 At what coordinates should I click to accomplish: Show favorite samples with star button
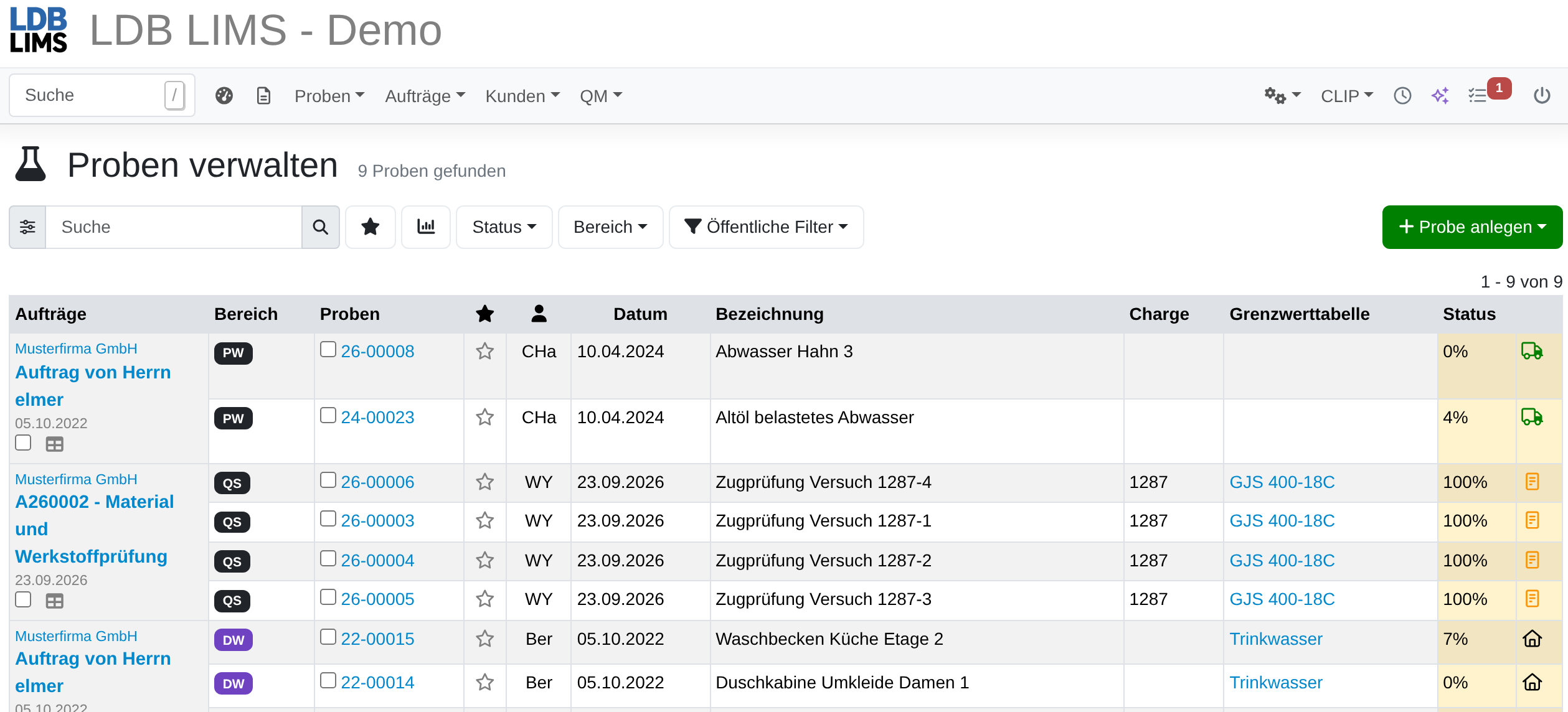[x=371, y=227]
